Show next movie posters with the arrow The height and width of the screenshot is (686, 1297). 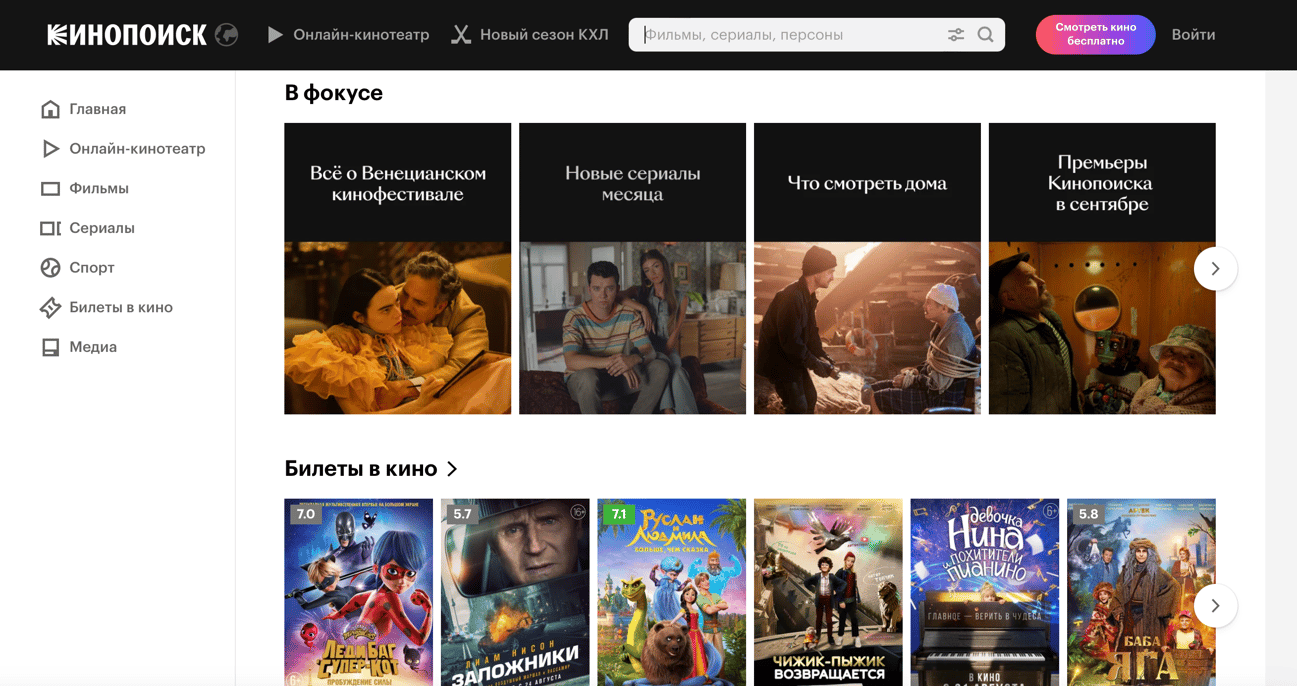coord(1215,606)
